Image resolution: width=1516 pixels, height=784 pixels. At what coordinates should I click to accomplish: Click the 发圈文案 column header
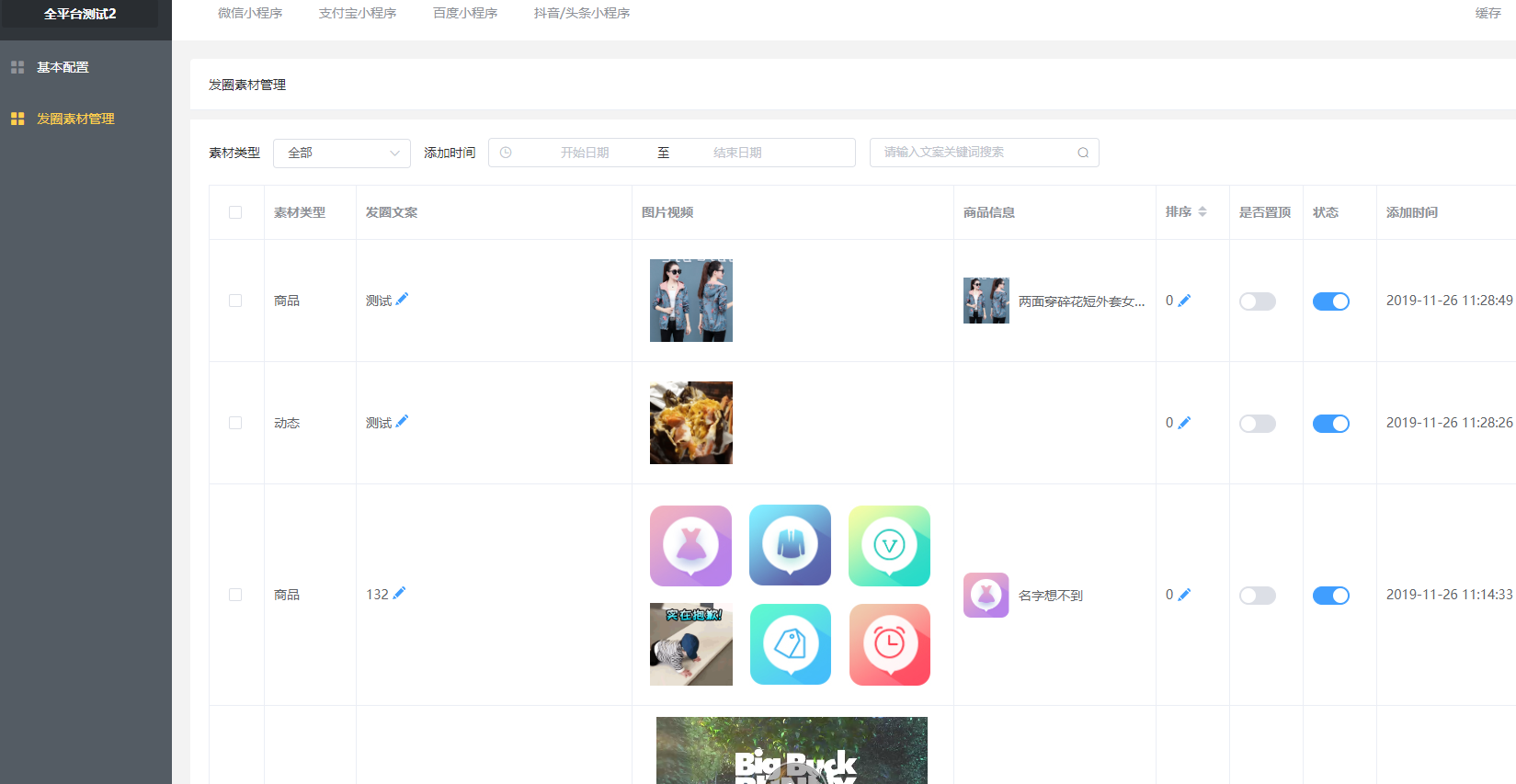click(x=392, y=212)
